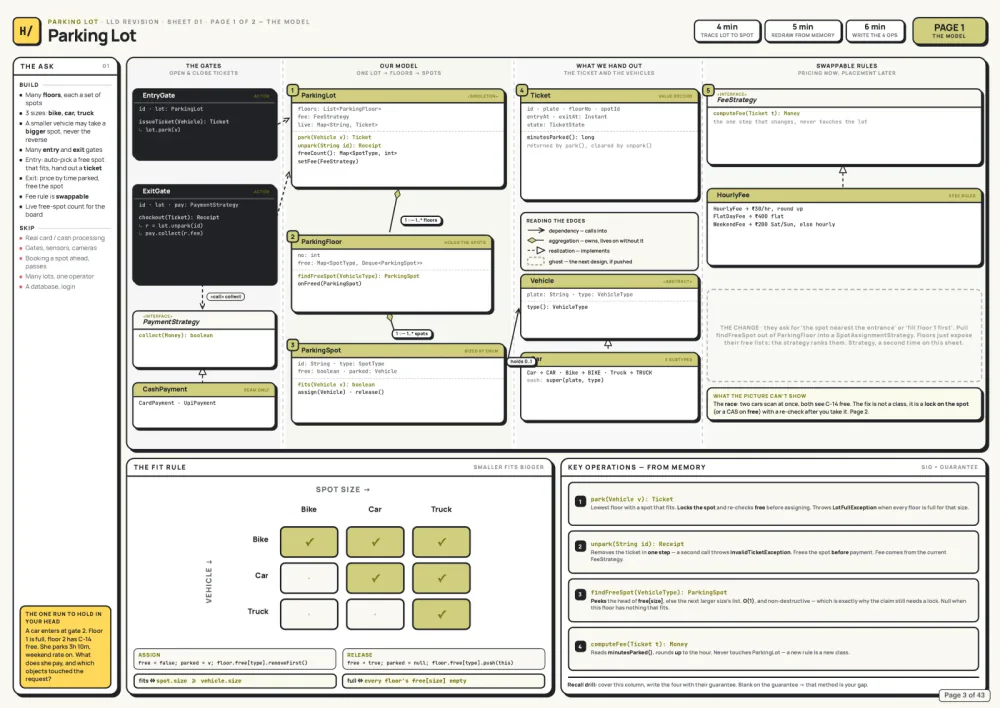1000x708 pixels.
Task: Click the number 2 badge on ParkingFloor
Action: (293, 237)
